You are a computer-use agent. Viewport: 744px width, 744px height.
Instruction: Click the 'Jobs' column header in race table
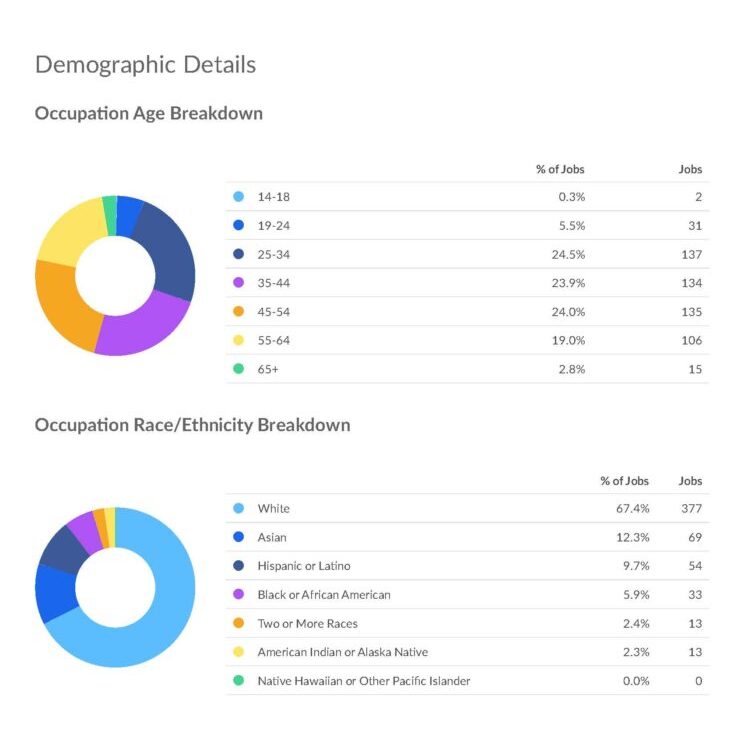(x=690, y=480)
